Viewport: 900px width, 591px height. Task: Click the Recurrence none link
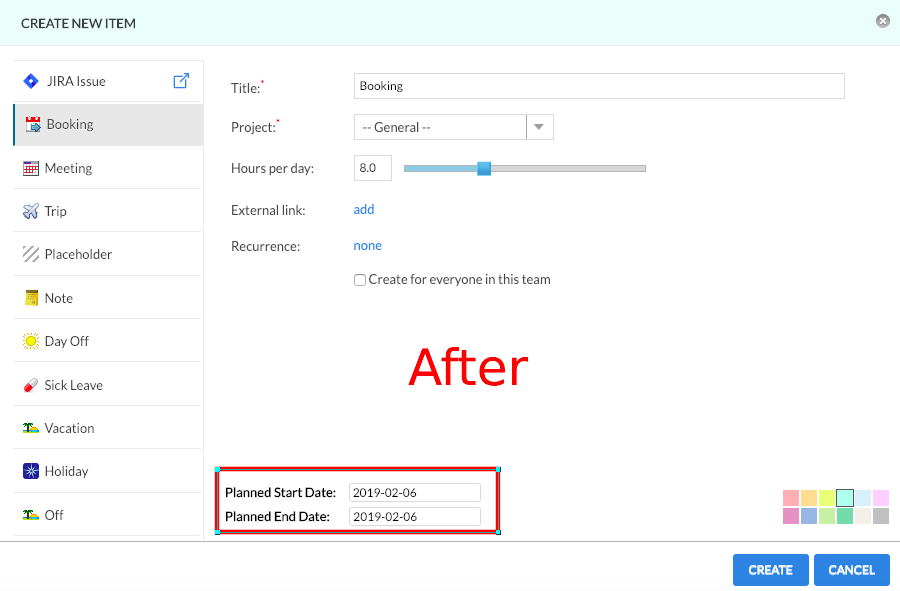[367, 245]
